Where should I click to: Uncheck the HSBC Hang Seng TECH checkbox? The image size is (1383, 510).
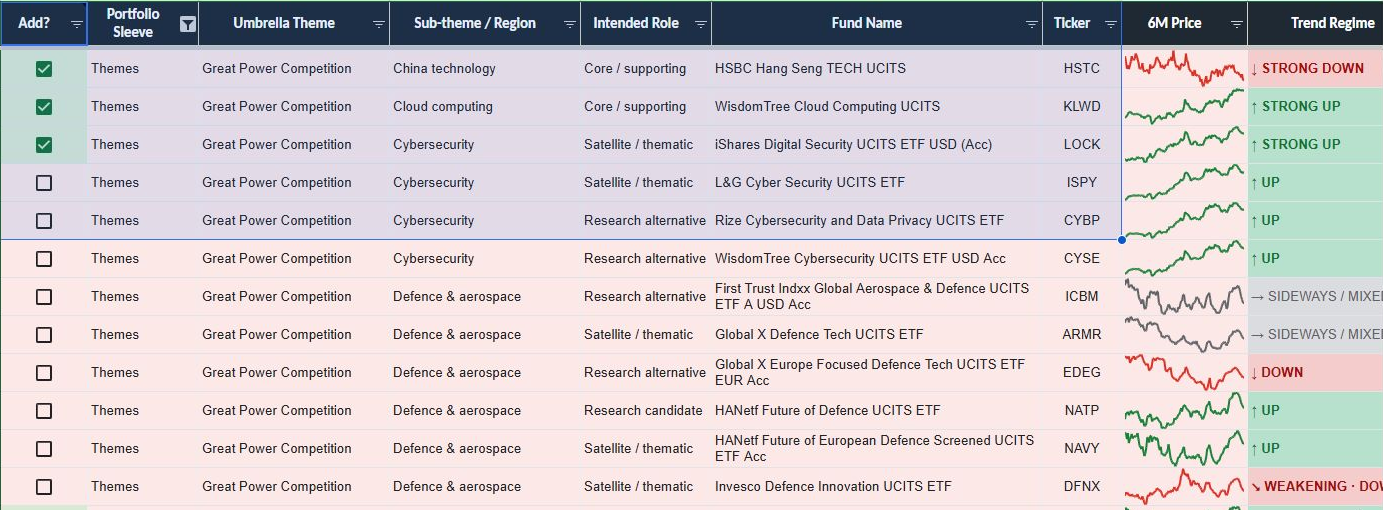[x=44, y=69]
